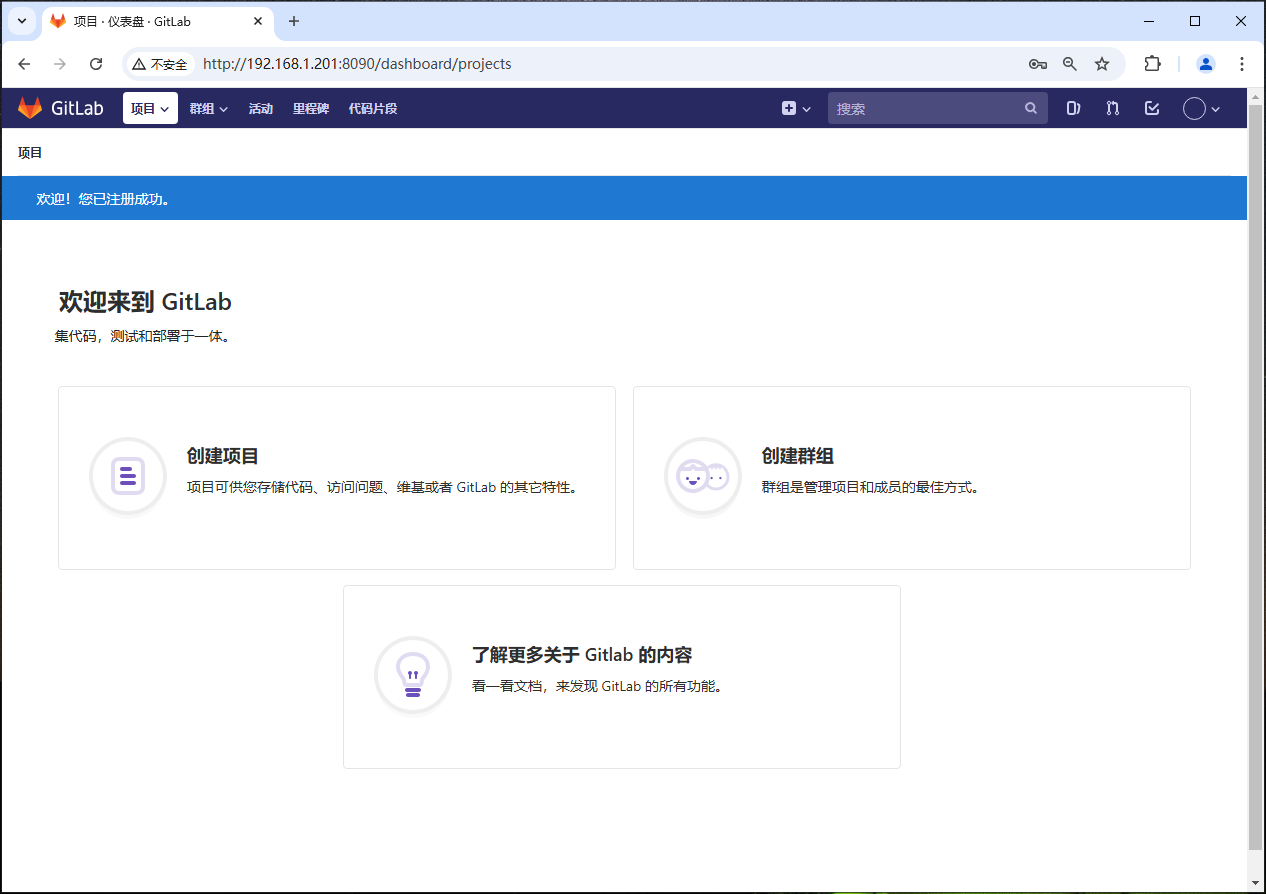Click 了解更多关于 Gitlab 的内容

pyautogui.click(x=582, y=655)
